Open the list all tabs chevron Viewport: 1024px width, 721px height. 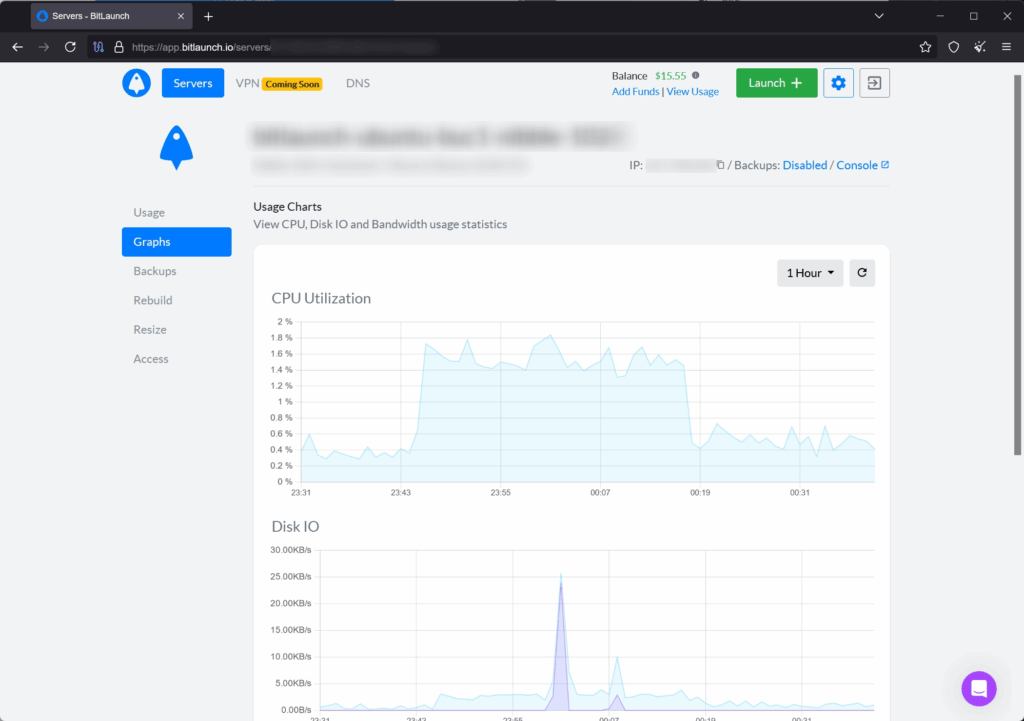pyautogui.click(x=879, y=16)
